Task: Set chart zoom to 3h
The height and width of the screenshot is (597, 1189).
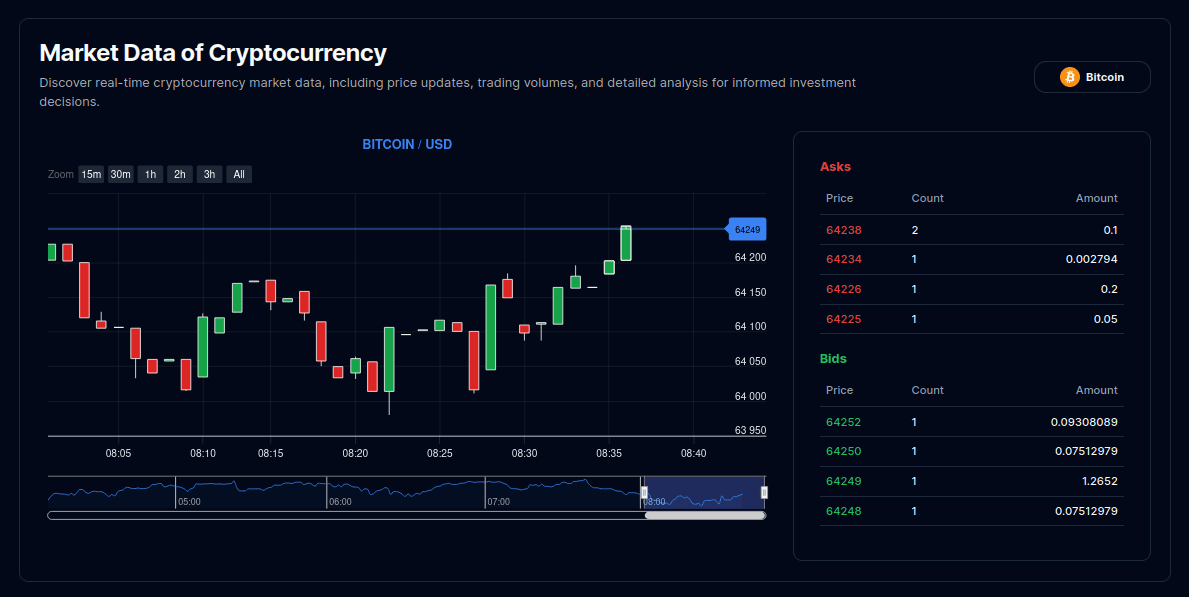Action: click(209, 174)
